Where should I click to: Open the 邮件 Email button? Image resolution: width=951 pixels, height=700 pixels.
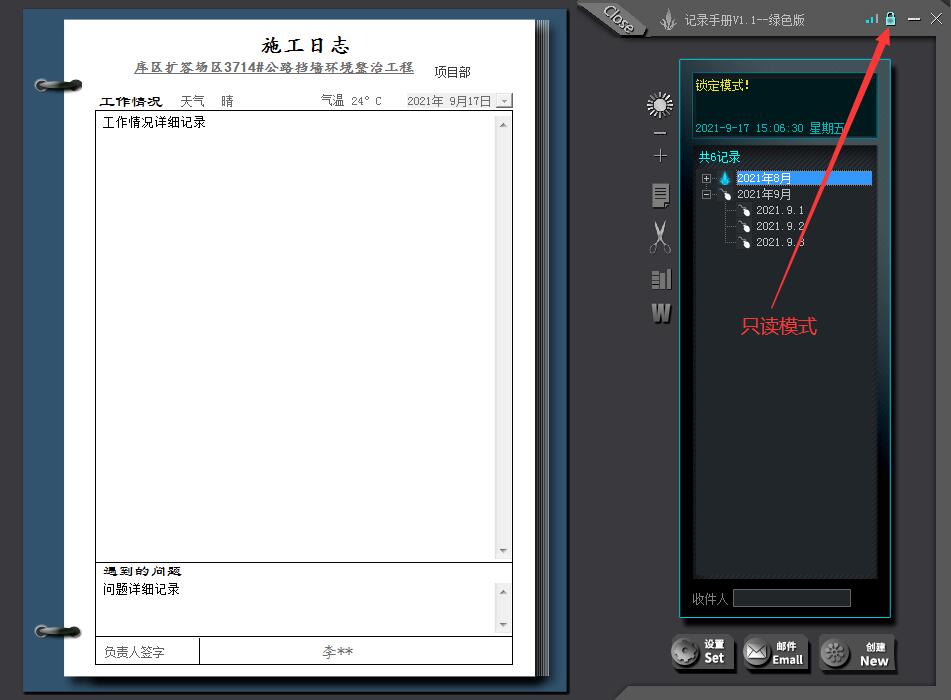pyautogui.click(x=776, y=653)
